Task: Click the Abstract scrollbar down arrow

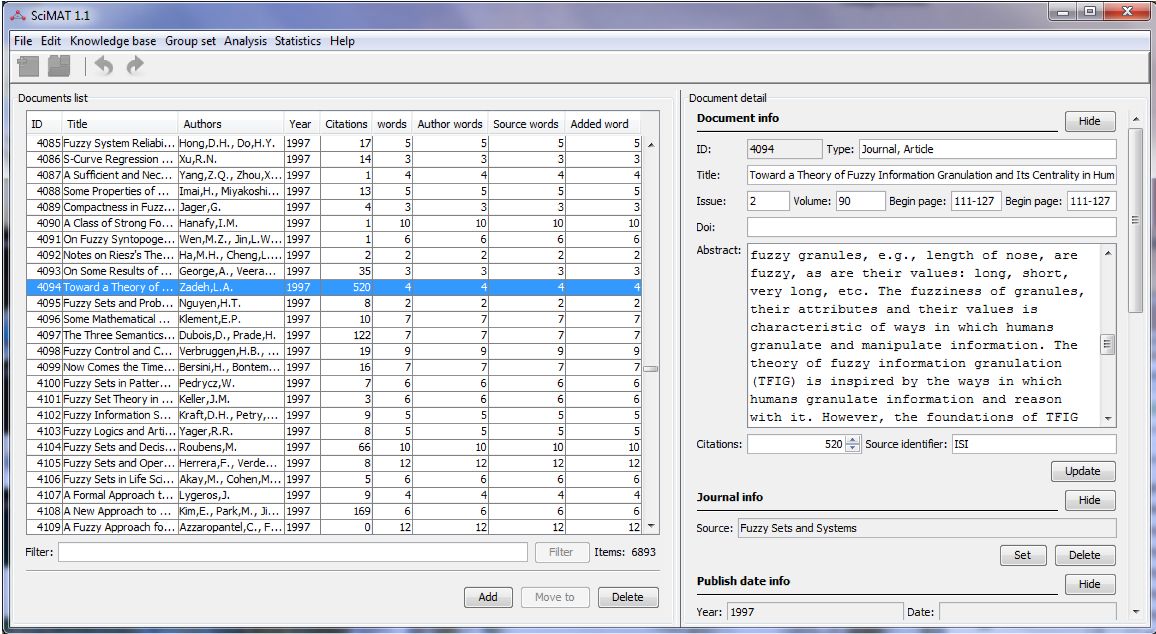Action: pyautogui.click(x=1108, y=417)
